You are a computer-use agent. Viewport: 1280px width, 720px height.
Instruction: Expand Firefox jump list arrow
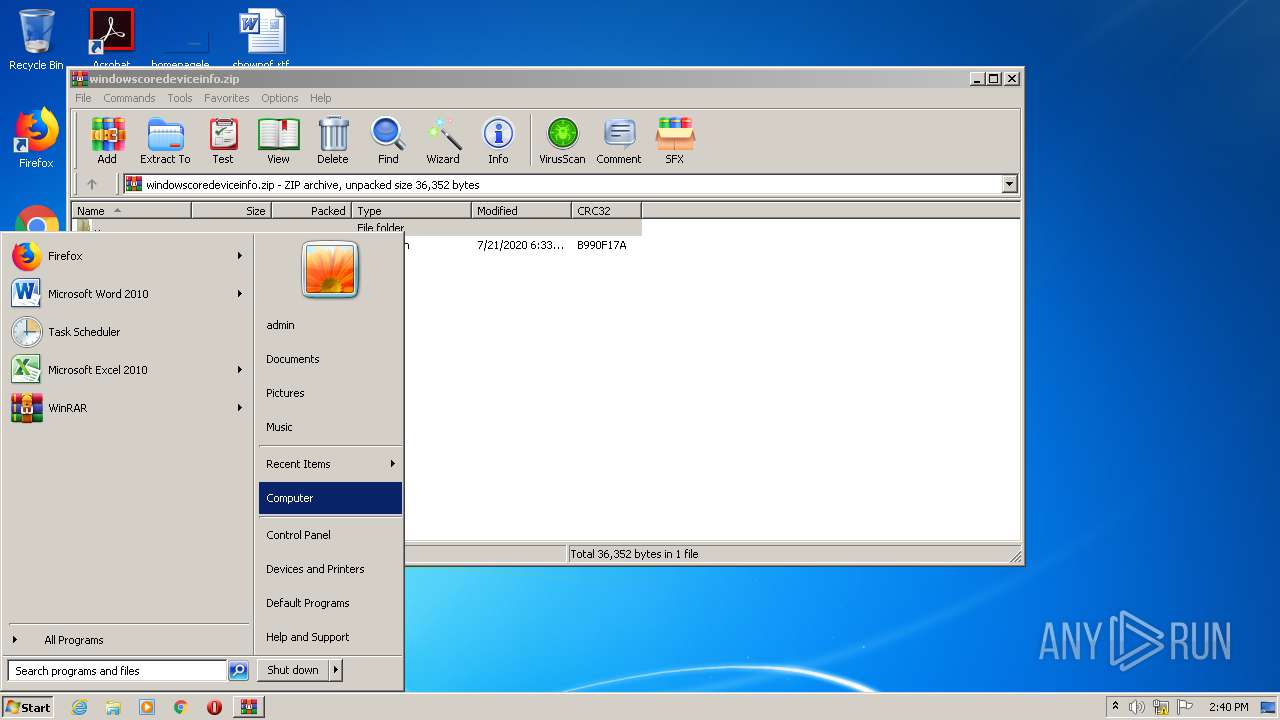240,256
